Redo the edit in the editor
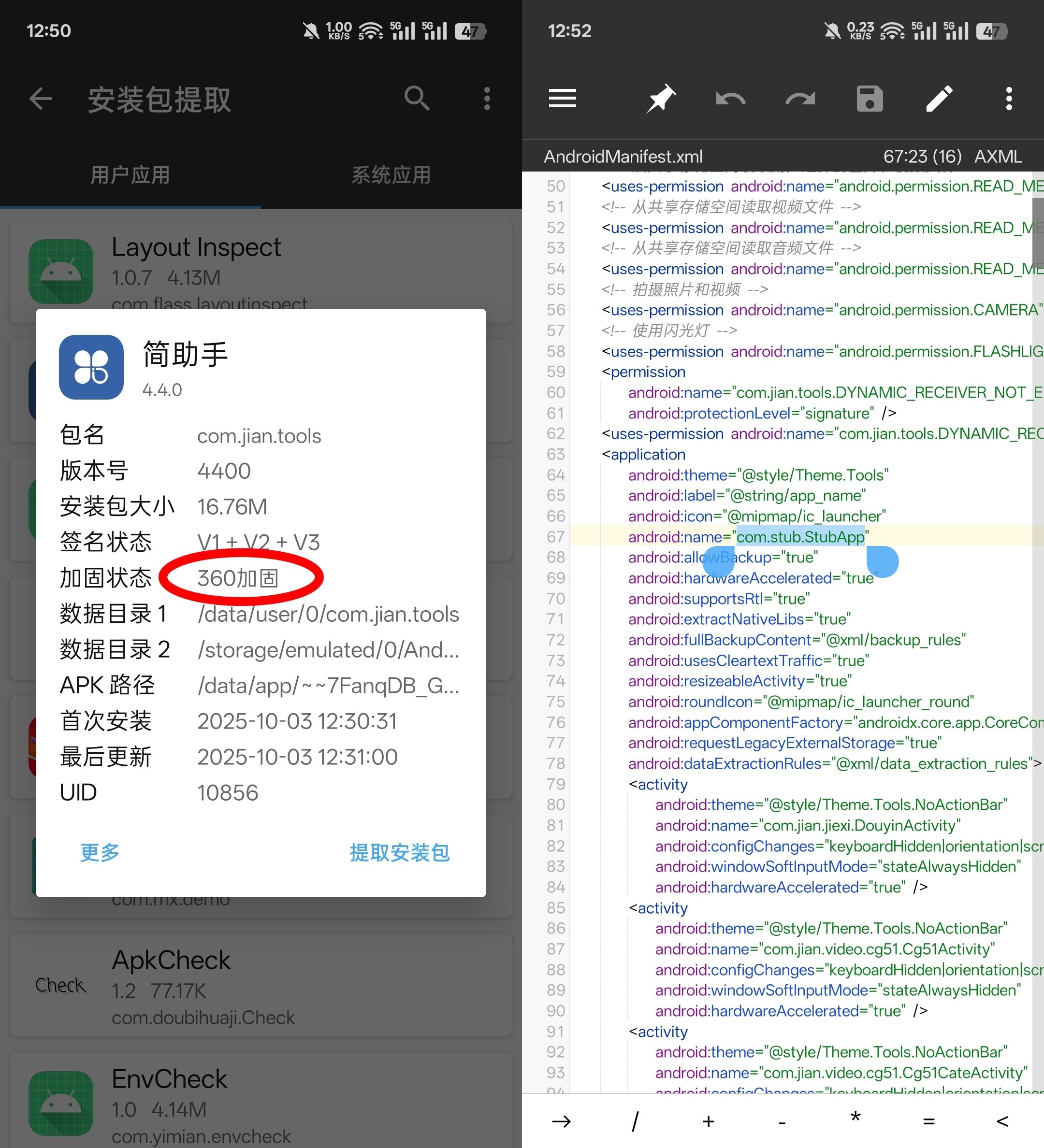Viewport: 1044px width, 1148px height. click(800, 99)
